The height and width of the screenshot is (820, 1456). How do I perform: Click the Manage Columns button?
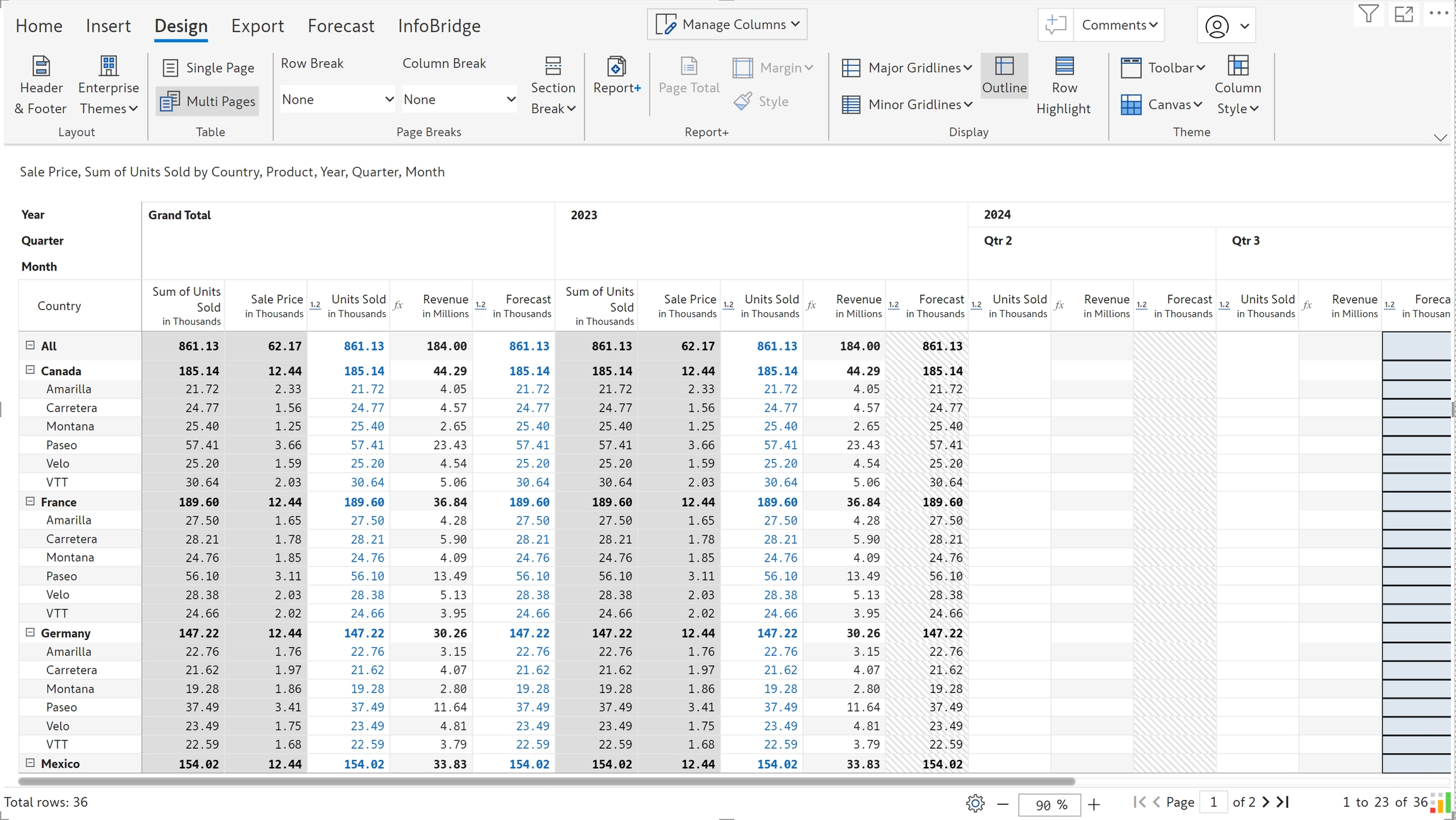pos(727,25)
